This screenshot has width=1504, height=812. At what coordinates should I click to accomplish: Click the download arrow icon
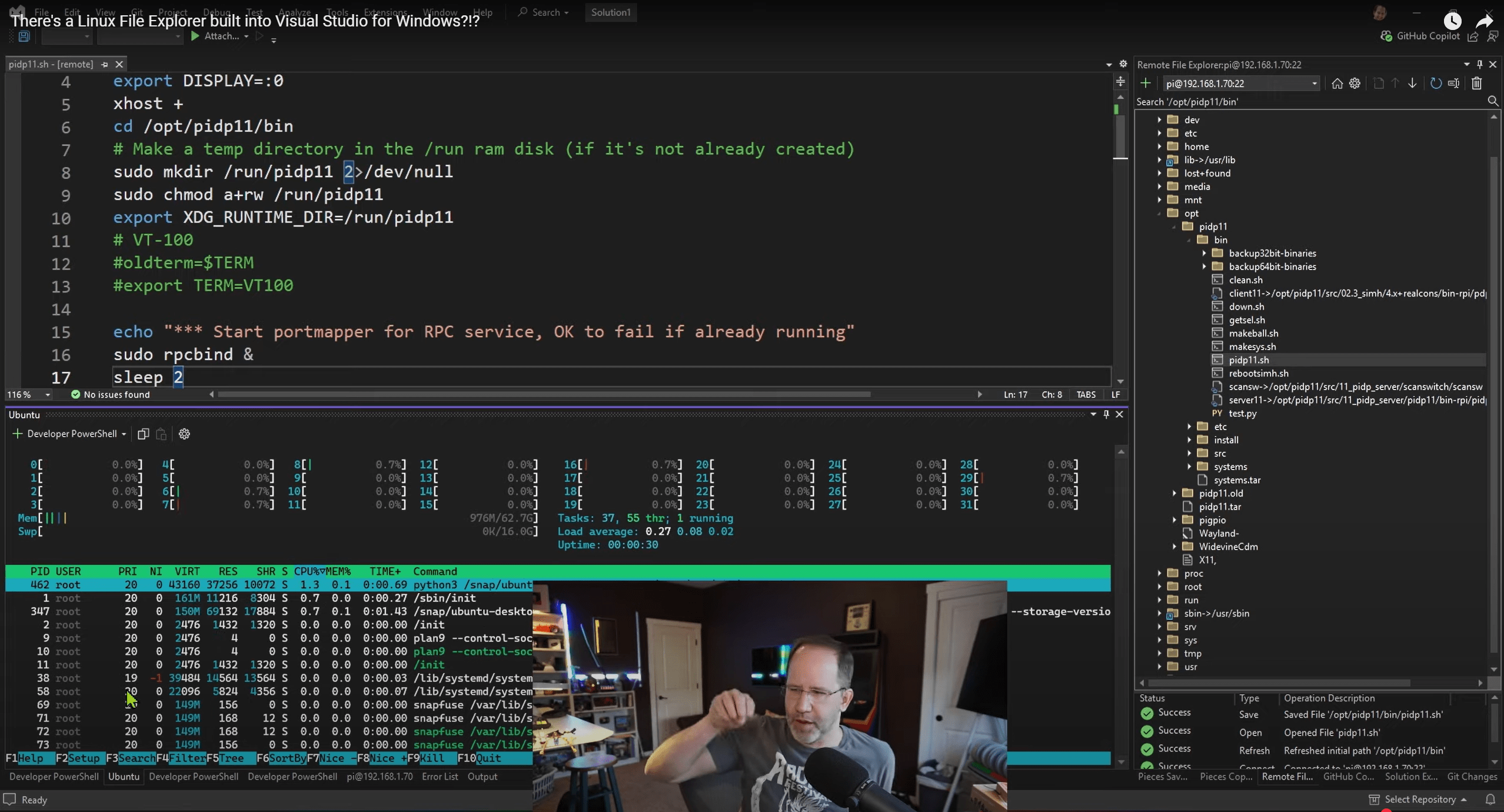[x=1412, y=84]
